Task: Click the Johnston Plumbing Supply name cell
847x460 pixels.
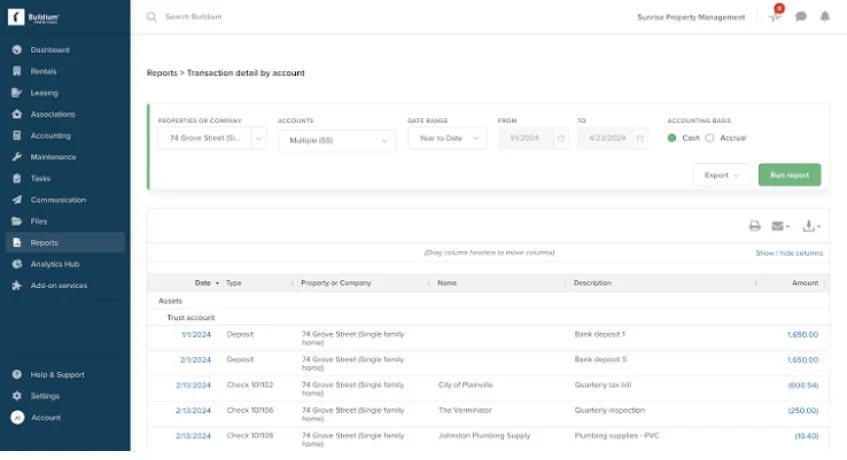Action: click(x=485, y=436)
